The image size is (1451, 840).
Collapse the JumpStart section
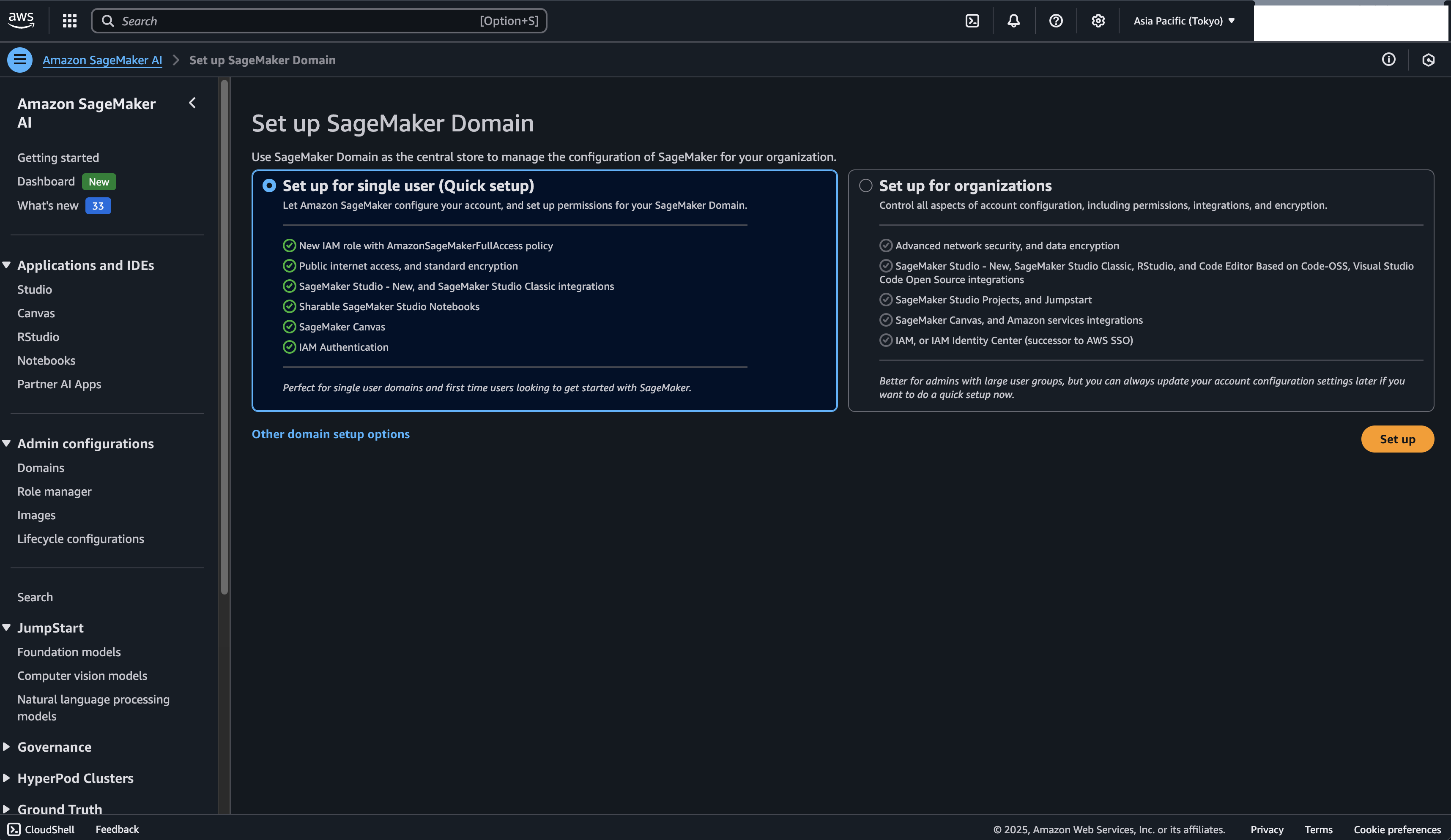[x=6, y=628]
